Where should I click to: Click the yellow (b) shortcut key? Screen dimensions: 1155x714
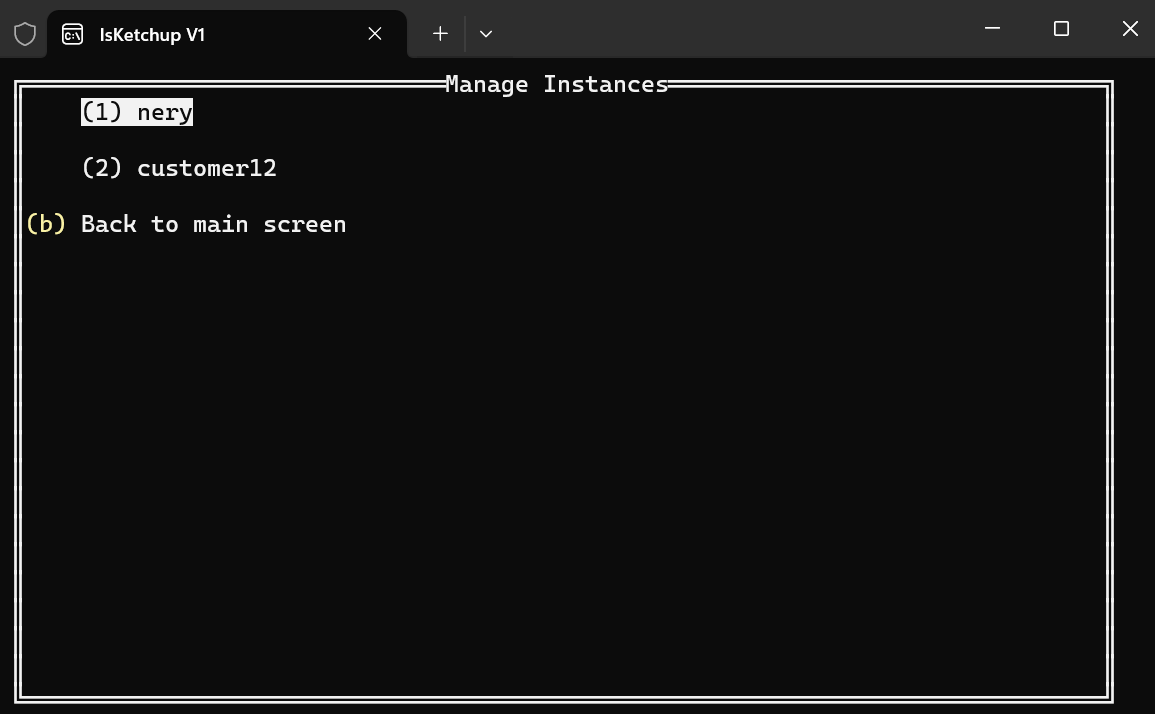coord(46,224)
